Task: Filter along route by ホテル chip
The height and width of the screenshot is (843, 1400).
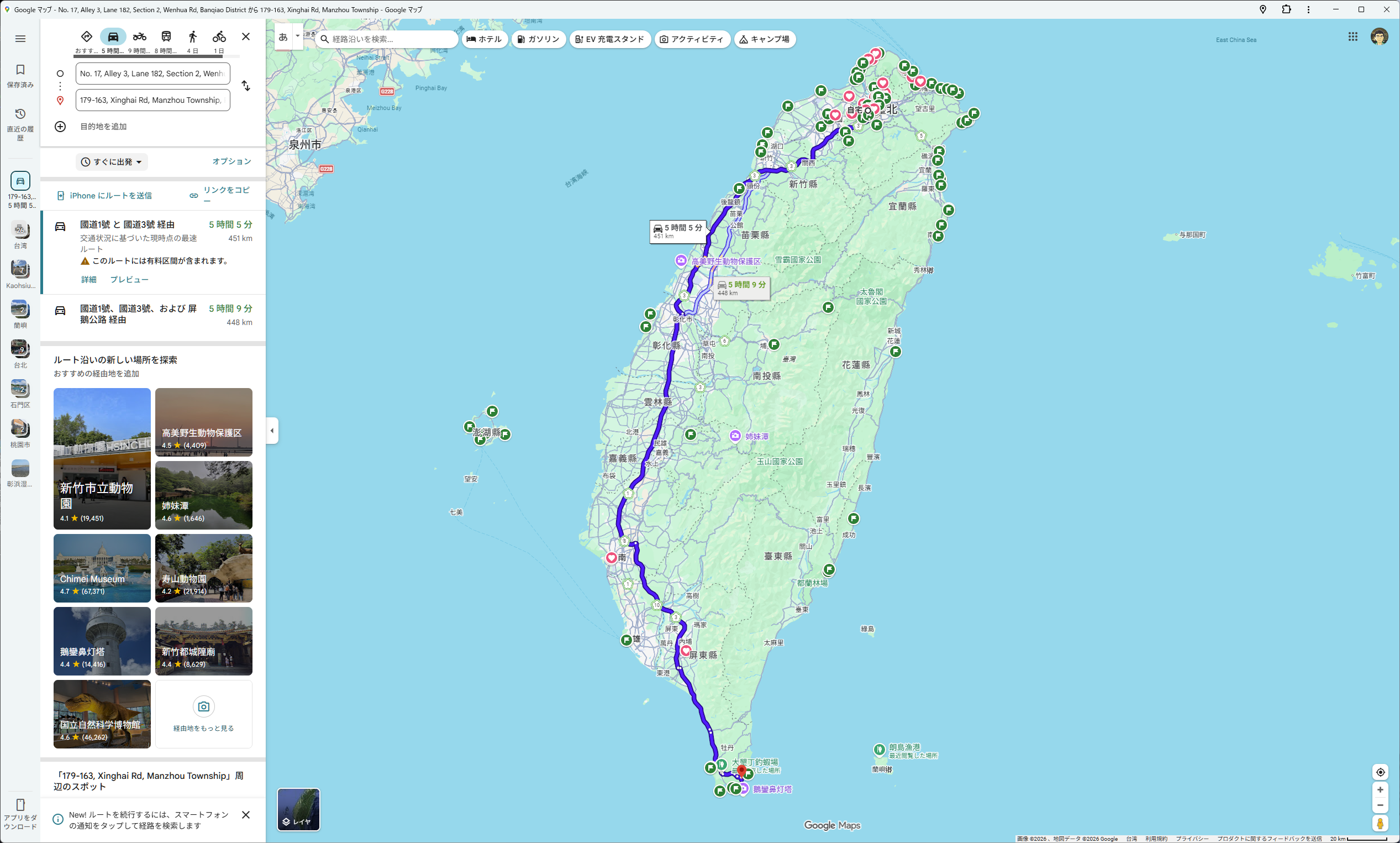Action: tap(485, 39)
